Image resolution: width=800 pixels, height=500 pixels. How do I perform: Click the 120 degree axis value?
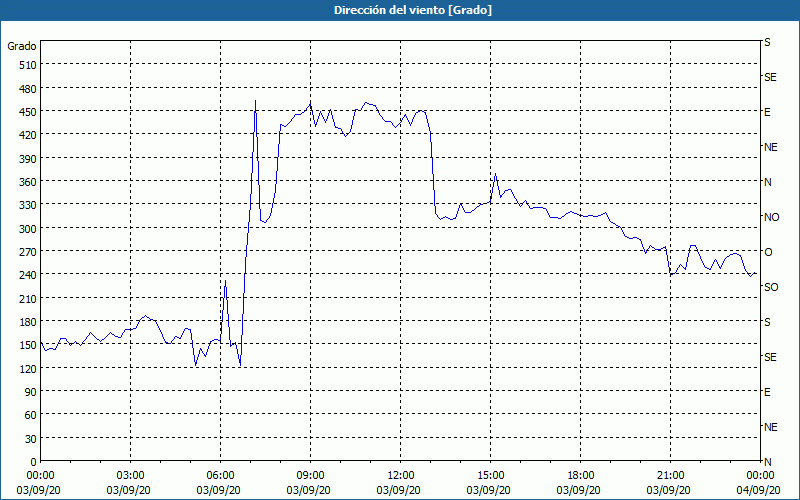tap(28, 369)
